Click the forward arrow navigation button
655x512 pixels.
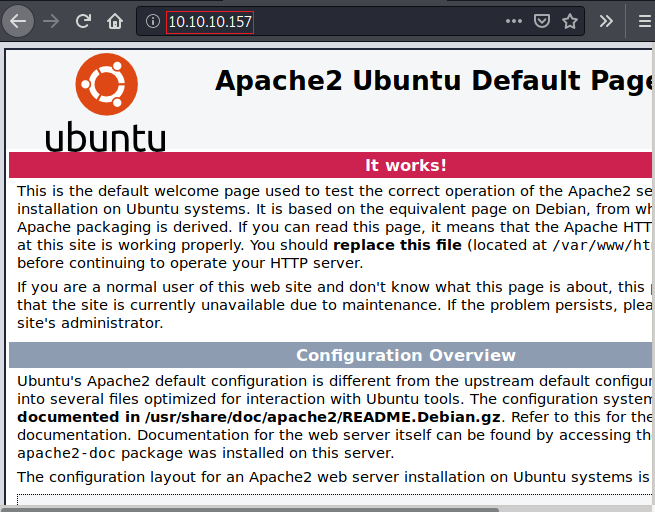pyautogui.click(x=51, y=21)
